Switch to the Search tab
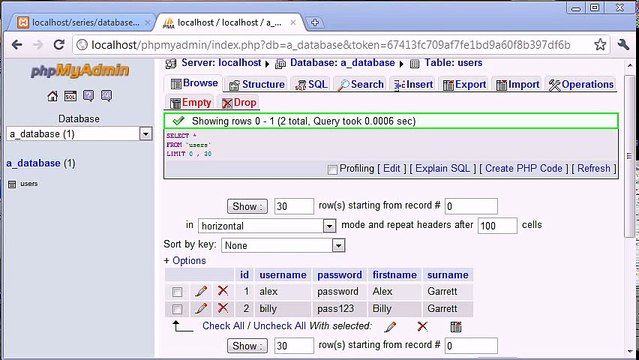The image size is (639, 360). point(361,84)
